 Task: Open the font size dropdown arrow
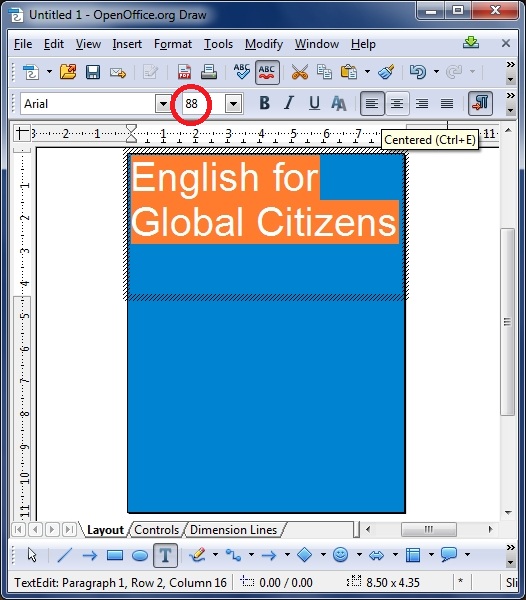click(x=233, y=104)
